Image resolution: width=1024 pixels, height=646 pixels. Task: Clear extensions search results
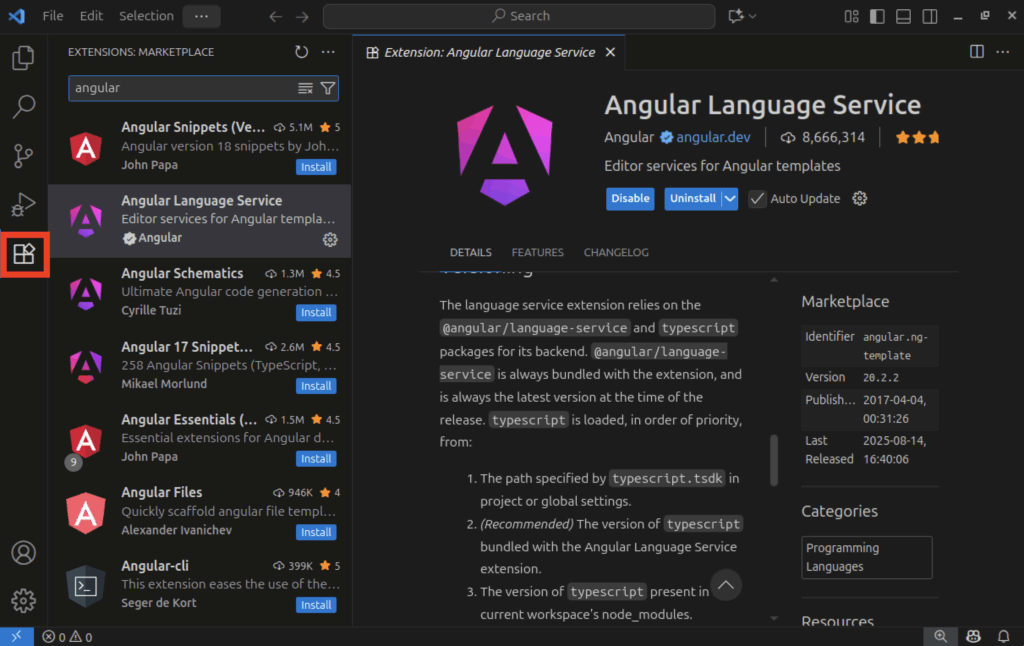point(306,88)
